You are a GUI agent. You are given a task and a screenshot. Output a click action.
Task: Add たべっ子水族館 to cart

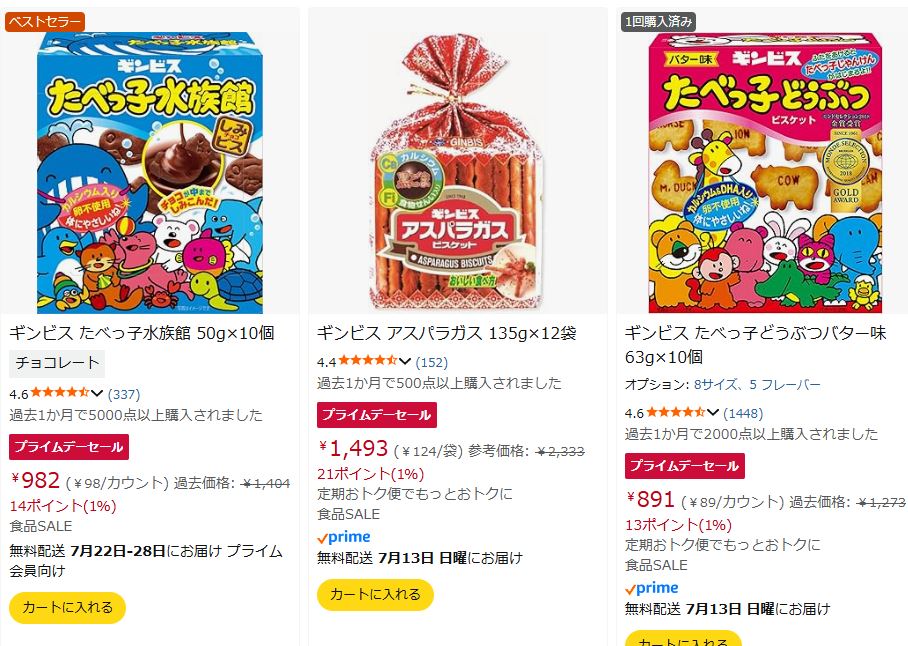[67, 608]
